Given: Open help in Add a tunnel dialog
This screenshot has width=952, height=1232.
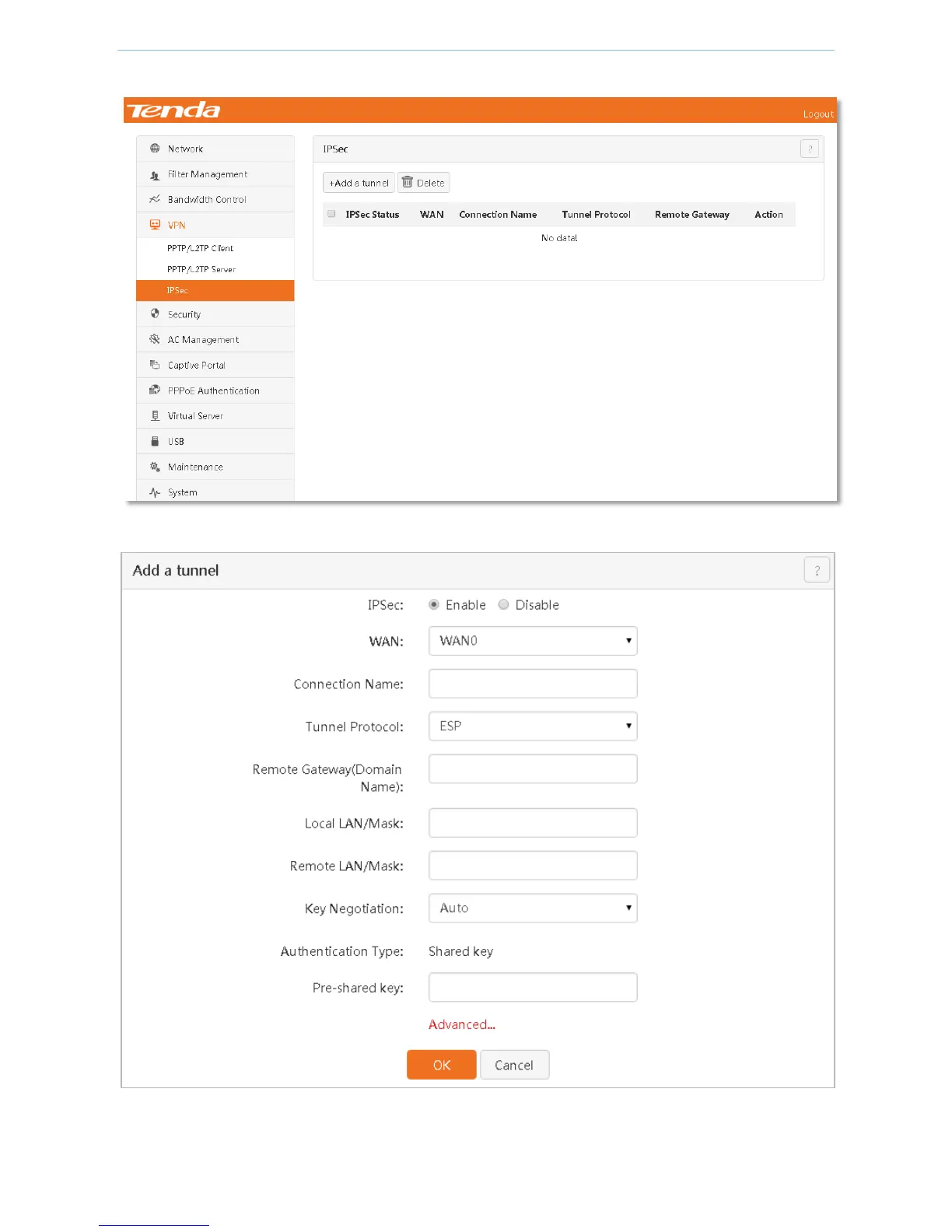Looking at the screenshot, I should click(817, 570).
